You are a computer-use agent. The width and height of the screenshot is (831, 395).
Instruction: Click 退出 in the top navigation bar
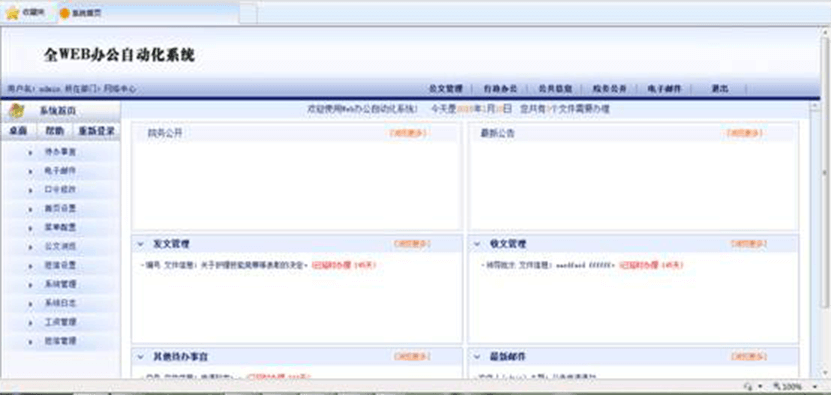[x=720, y=89]
